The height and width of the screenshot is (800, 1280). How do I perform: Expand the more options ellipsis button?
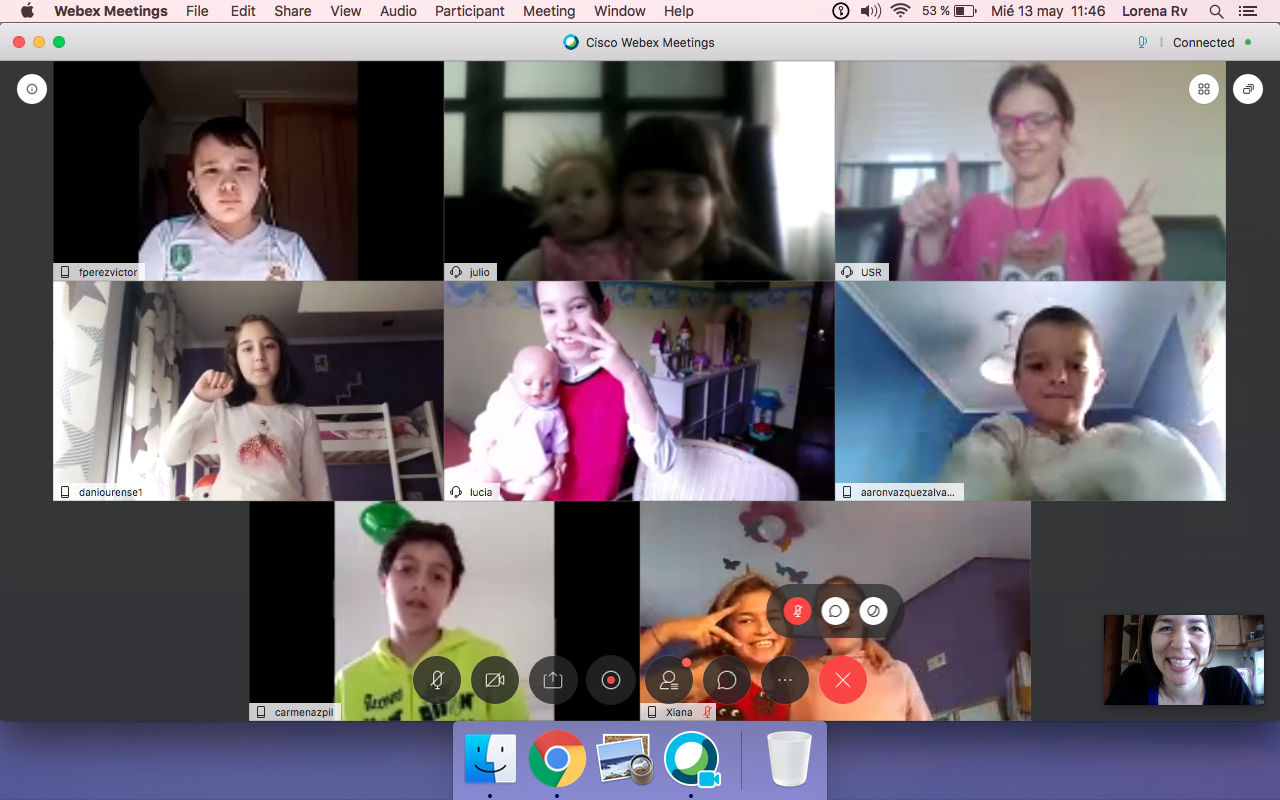click(x=785, y=680)
